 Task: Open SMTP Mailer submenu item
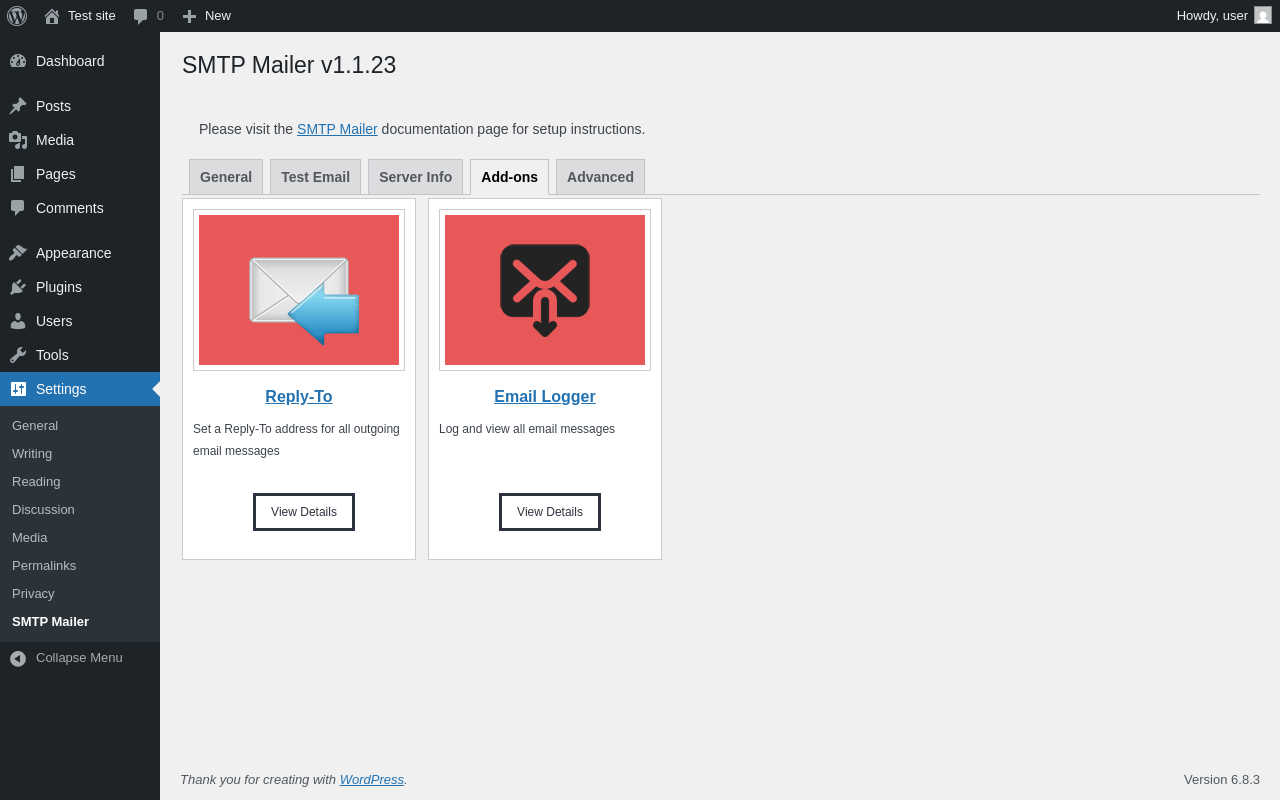80,621
